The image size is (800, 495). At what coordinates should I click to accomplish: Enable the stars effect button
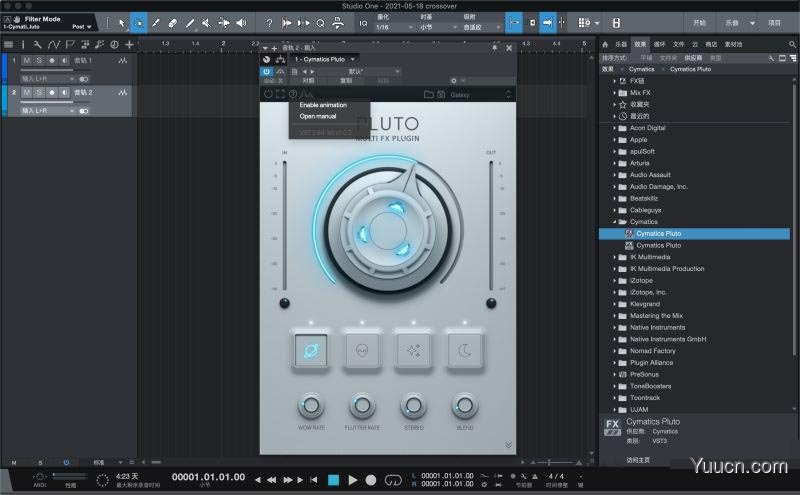click(x=413, y=351)
